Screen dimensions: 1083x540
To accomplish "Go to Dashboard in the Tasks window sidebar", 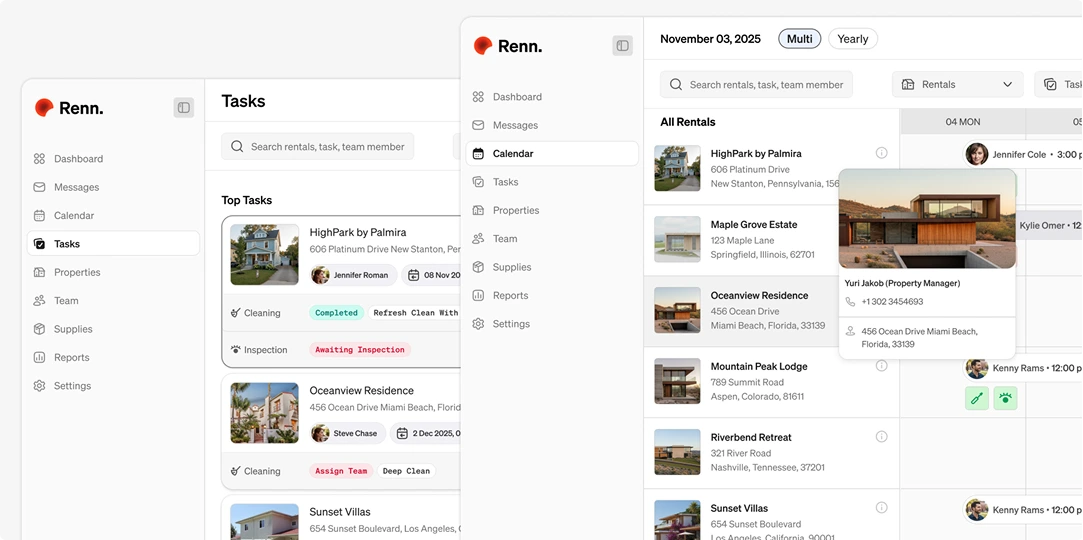I will 78,159.
